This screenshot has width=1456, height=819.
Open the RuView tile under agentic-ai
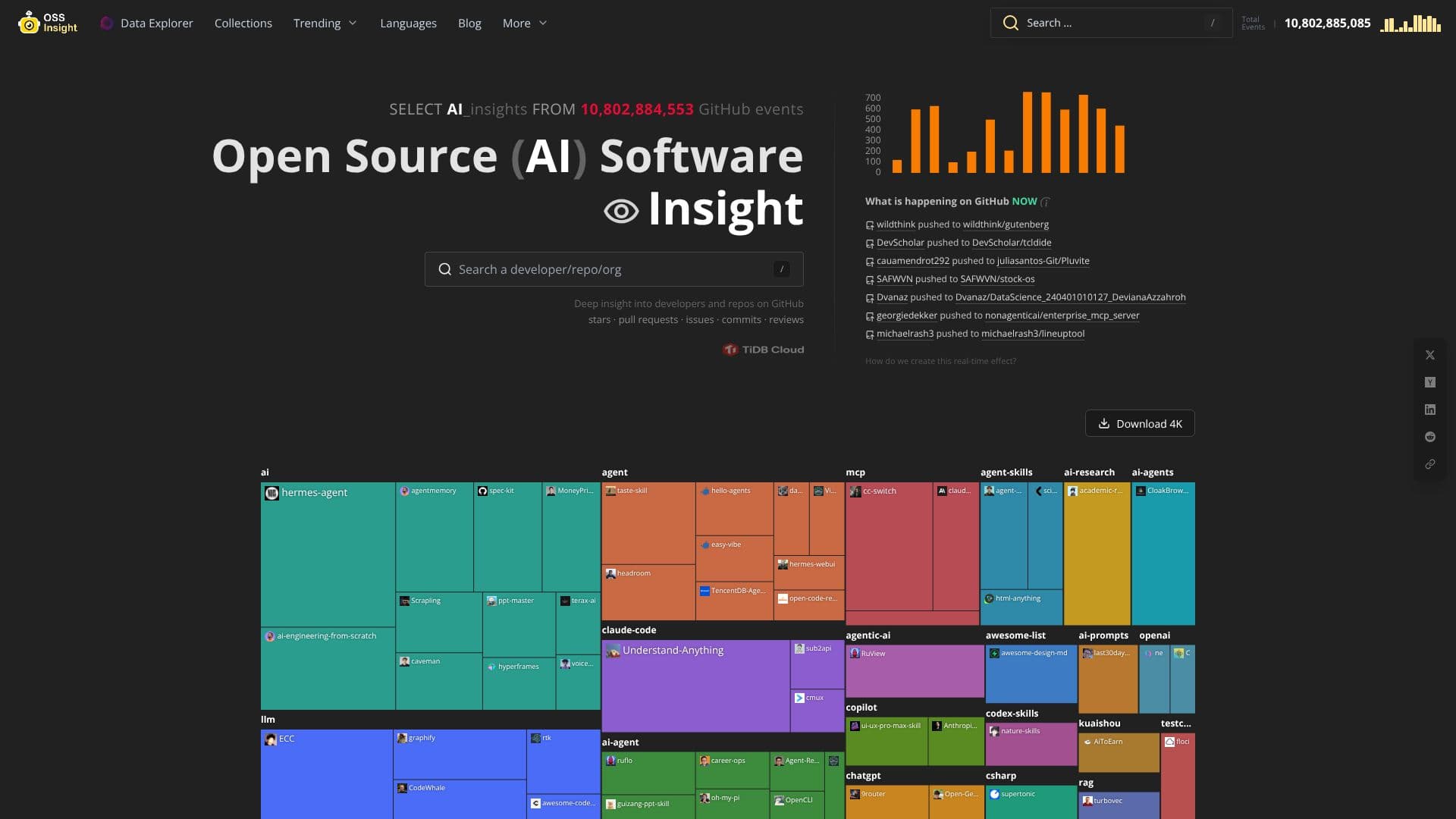(x=915, y=671)
